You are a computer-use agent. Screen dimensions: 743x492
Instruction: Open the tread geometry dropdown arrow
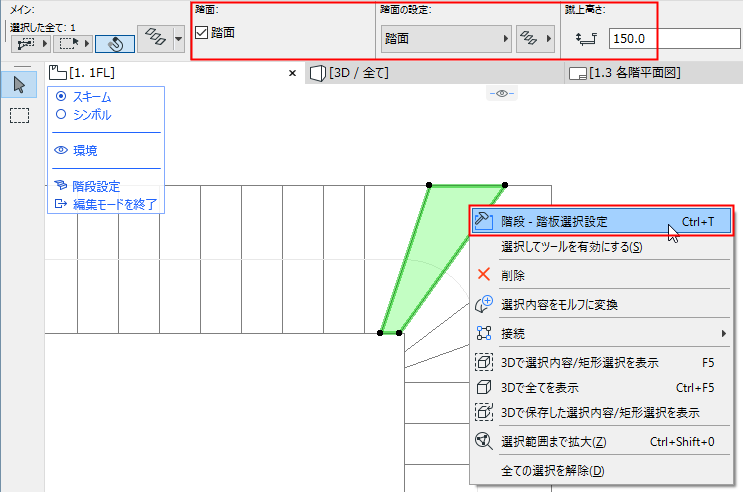pyautogui.click(x=179, y=38)
